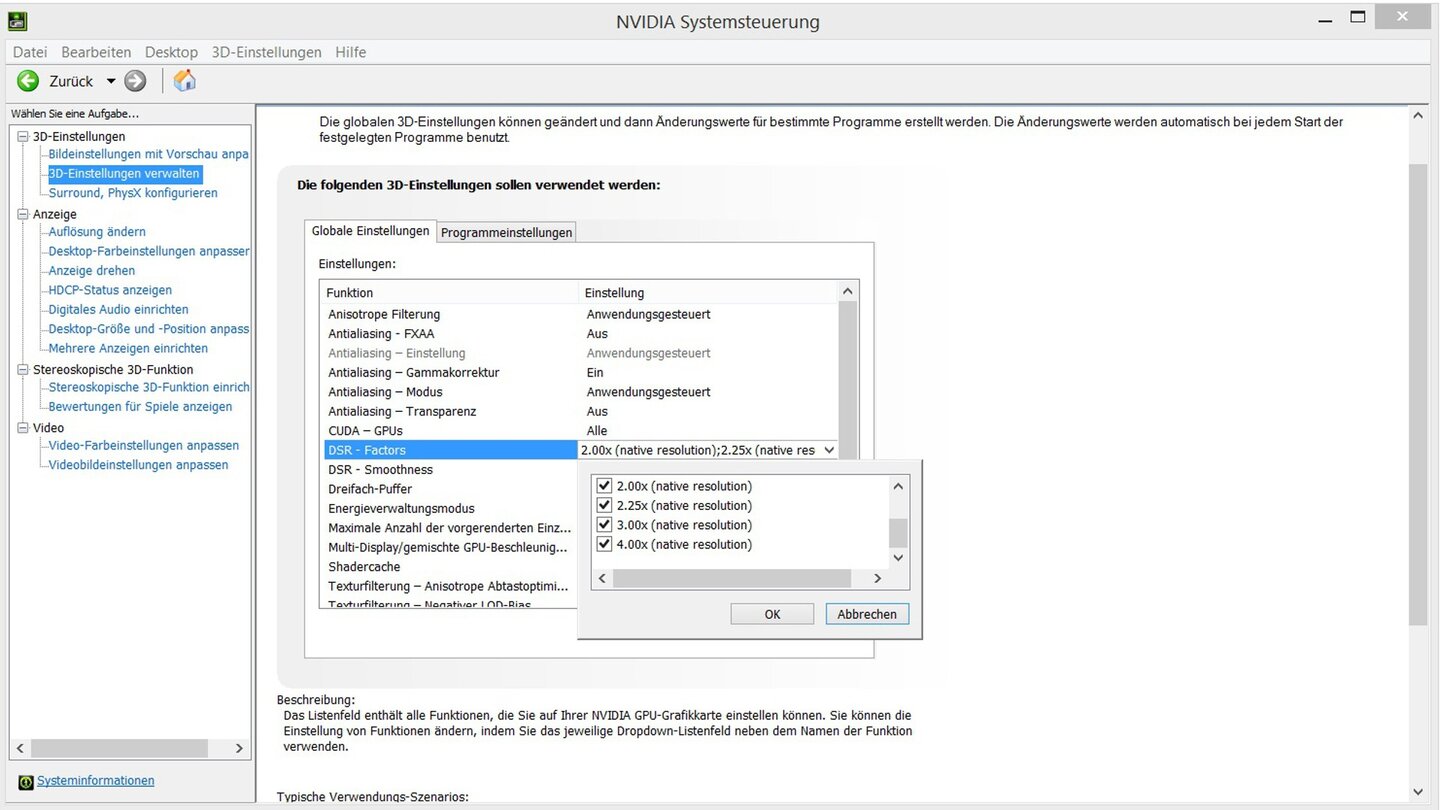Uncheck the 2.25x (native resolution) checkbox
Screen dimensions: 1440x810
pos(604,505)
